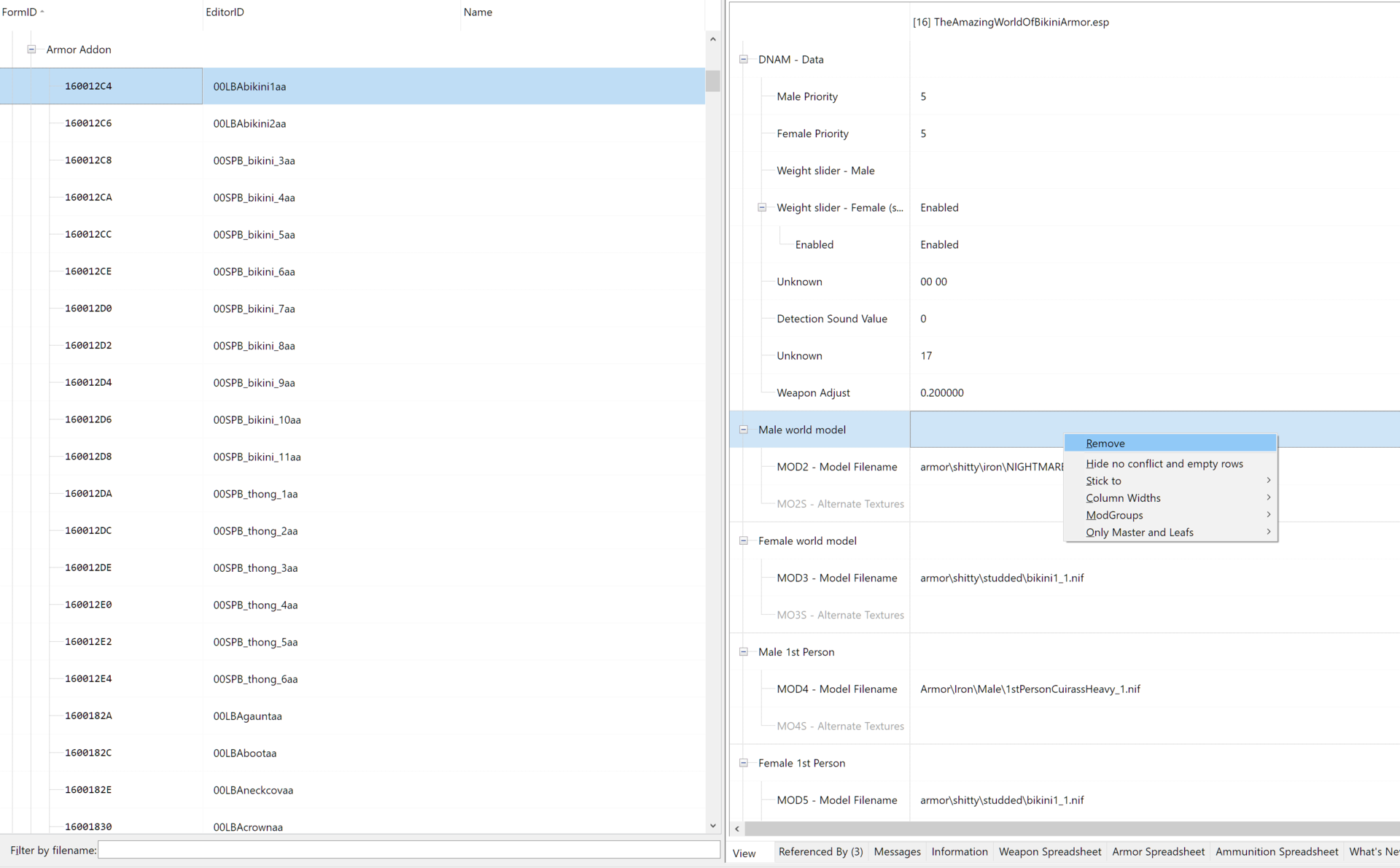Sort by the Name column header
Screen dimensions: 1400x868
(582, 12)
